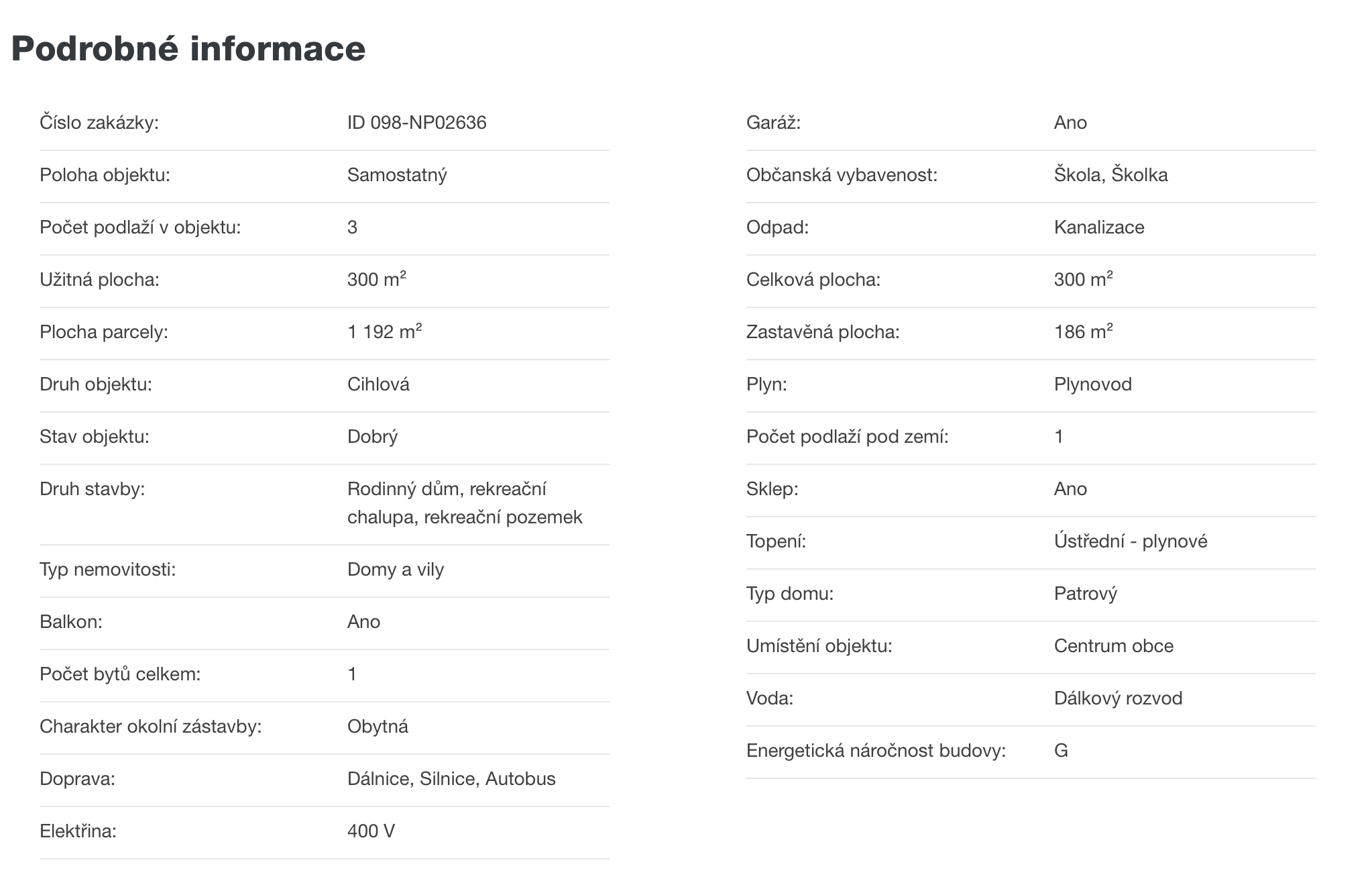1372x891 pixels.
Task: Select the Elektřina 400 V value
Action: click(371, 831)
